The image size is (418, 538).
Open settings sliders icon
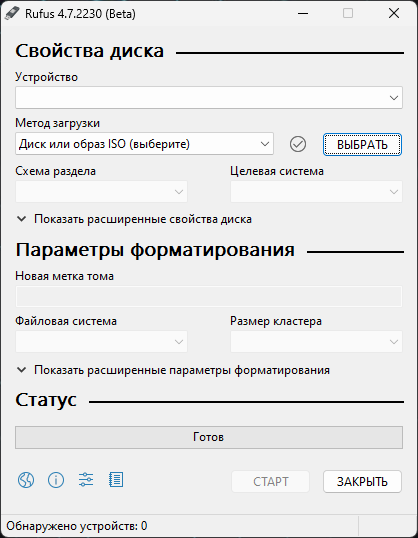[86, 480]
